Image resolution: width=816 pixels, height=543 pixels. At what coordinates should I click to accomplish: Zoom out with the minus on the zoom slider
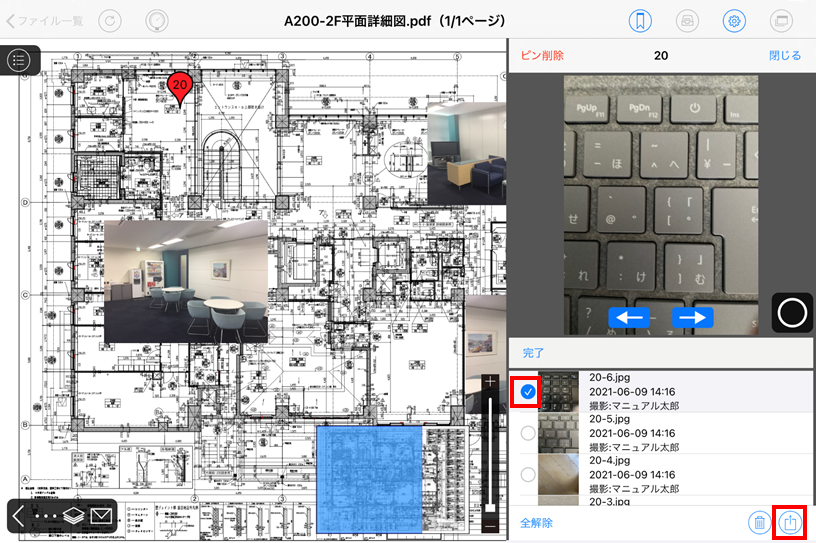click(x=490, y=527)
